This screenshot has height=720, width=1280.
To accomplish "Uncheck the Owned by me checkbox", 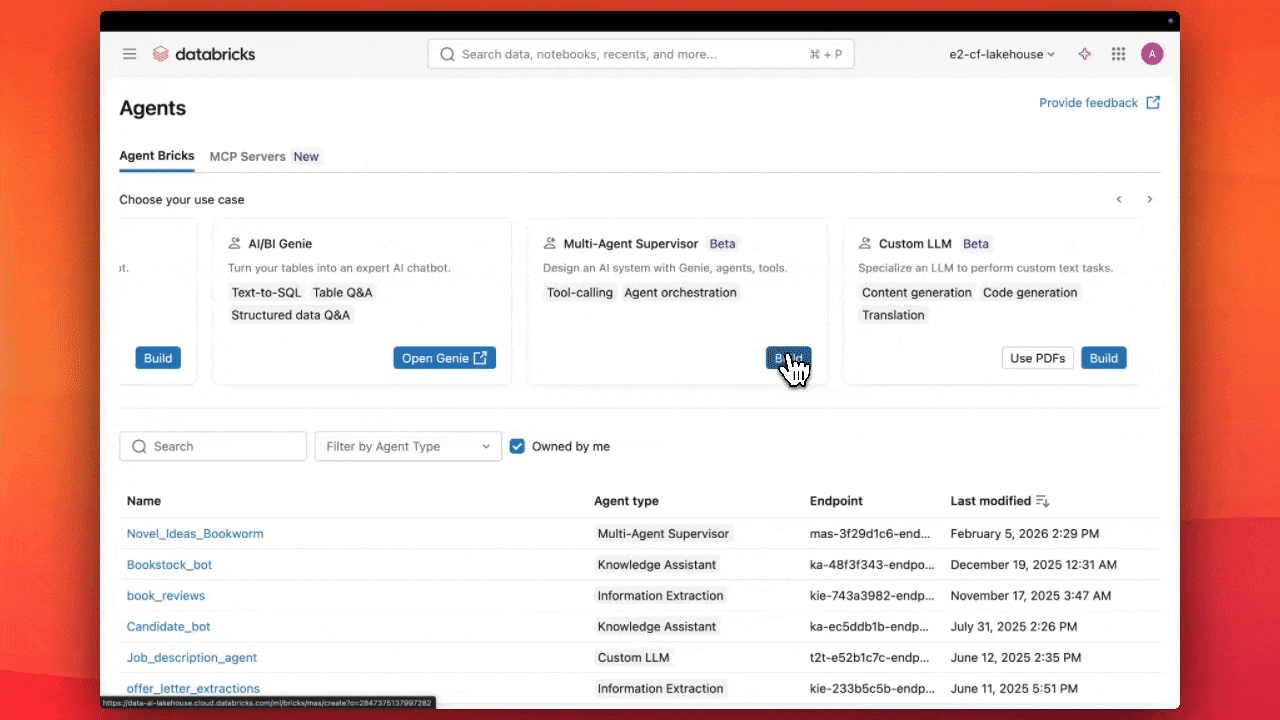I will pos(517,446).
